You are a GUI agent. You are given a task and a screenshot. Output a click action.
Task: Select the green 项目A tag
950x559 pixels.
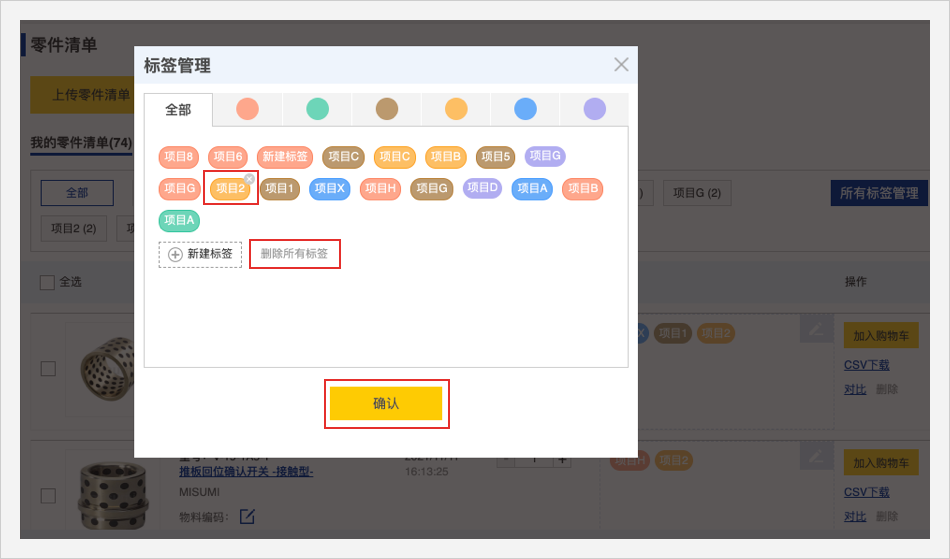(x=179, y=220)
